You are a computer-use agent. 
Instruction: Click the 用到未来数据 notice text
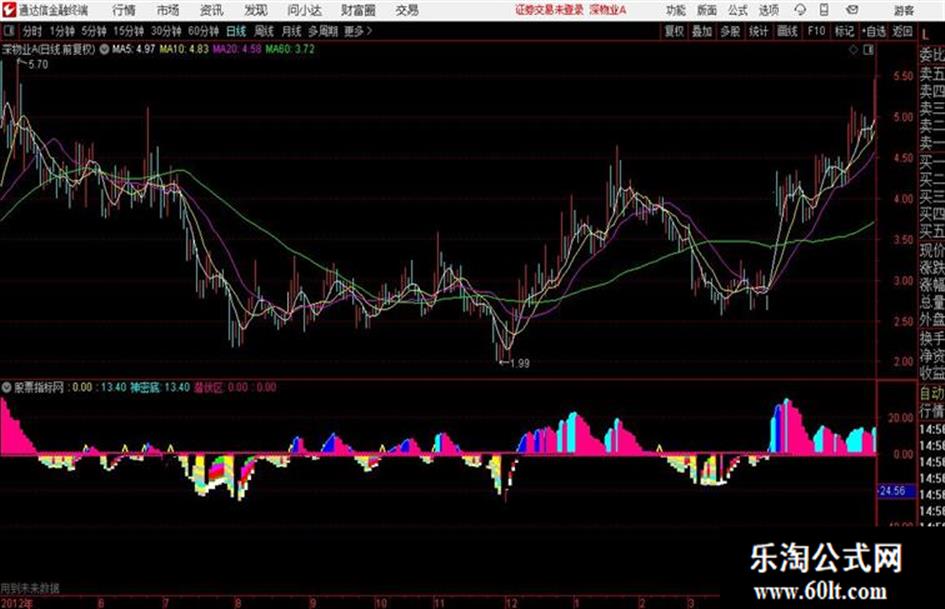30,588
